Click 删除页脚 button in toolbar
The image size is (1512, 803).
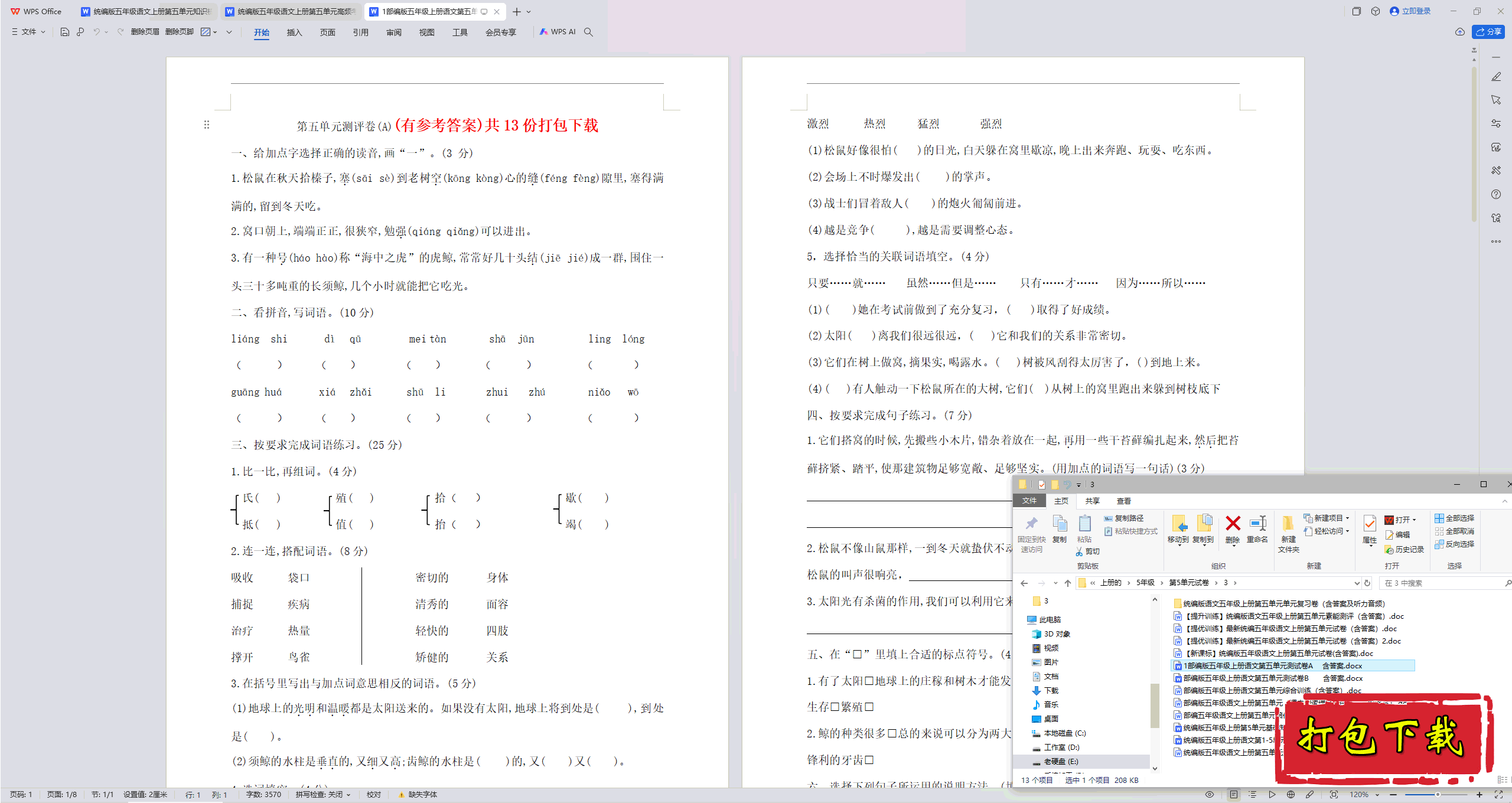pyautogui.click(x=180, y=32)
